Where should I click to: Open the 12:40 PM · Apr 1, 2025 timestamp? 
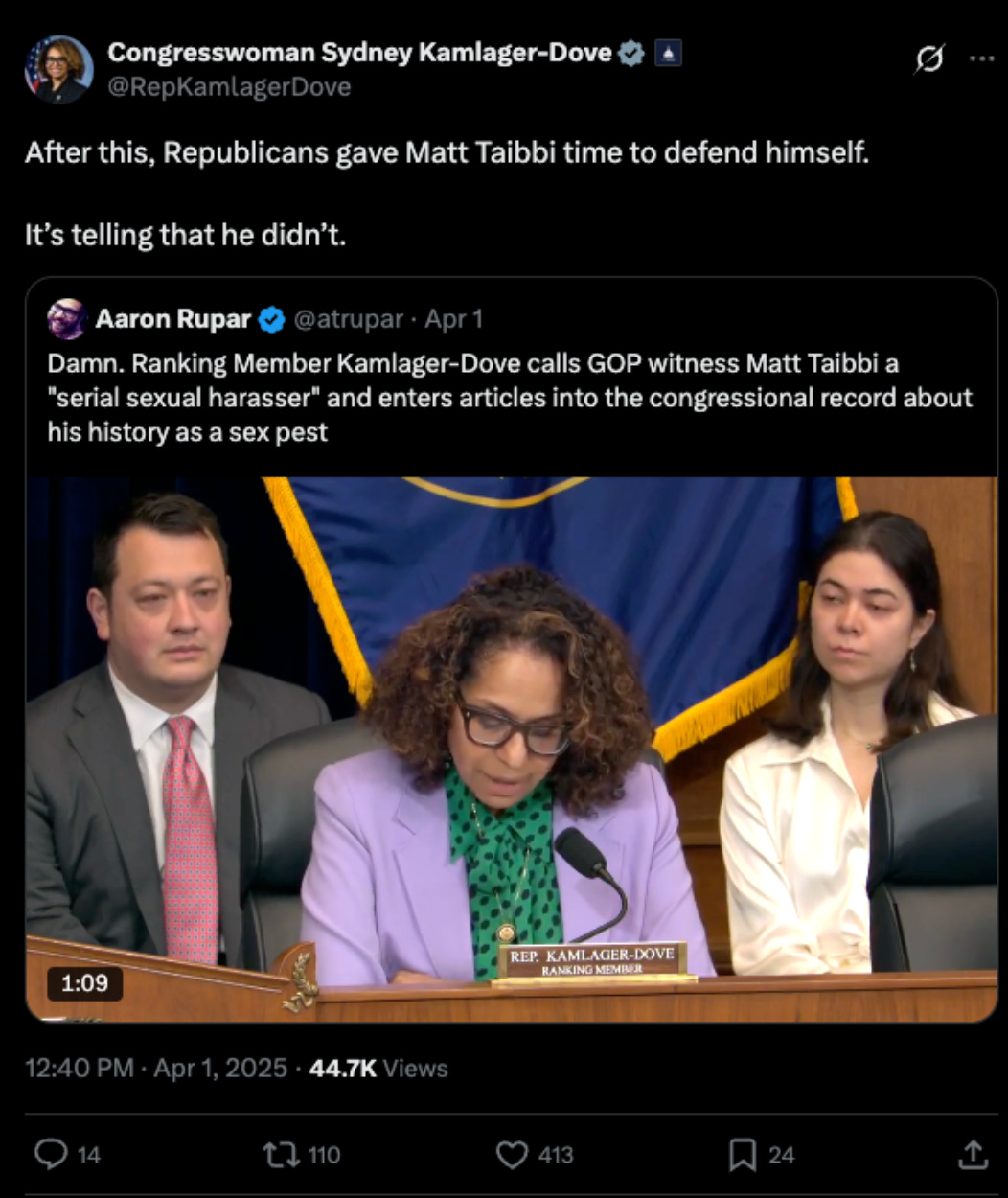156,1069
